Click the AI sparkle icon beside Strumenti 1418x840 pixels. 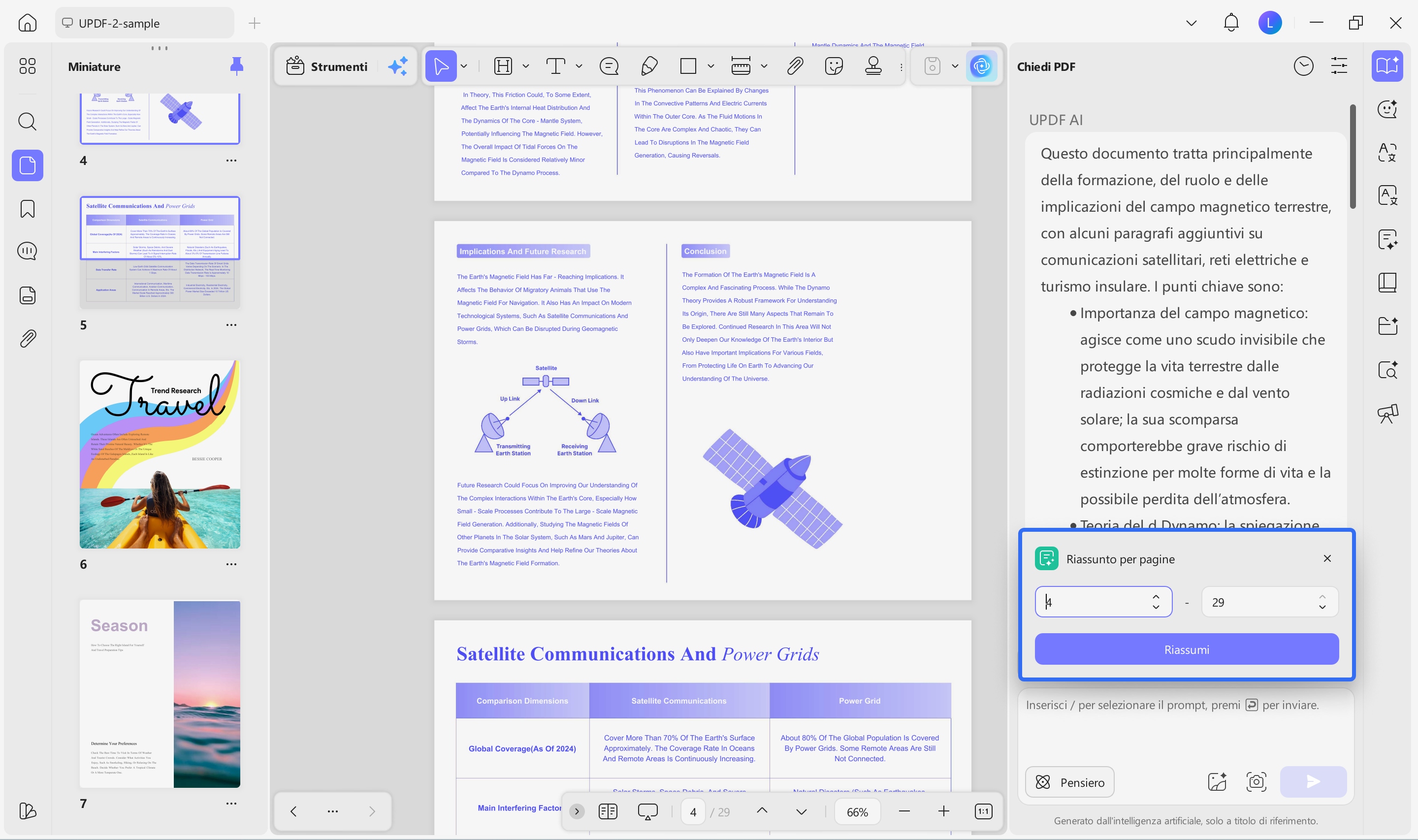(x=398, y=66)
